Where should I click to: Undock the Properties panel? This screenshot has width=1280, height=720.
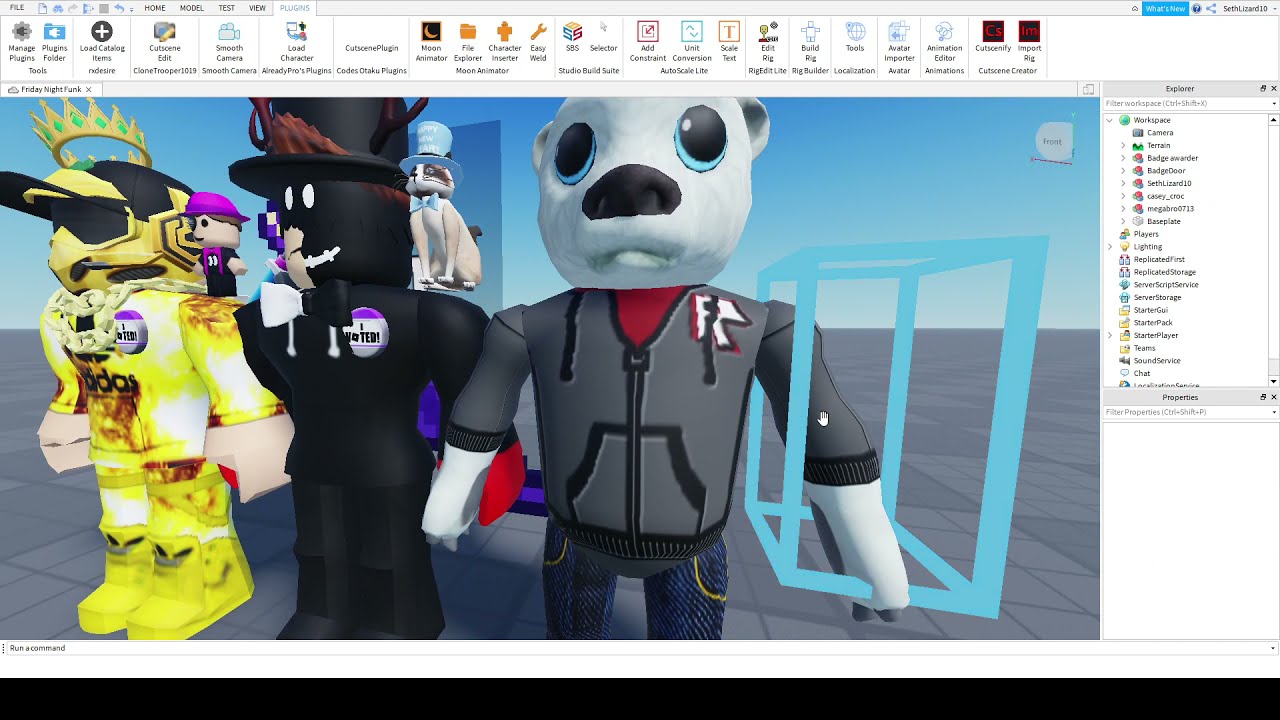1263,397
